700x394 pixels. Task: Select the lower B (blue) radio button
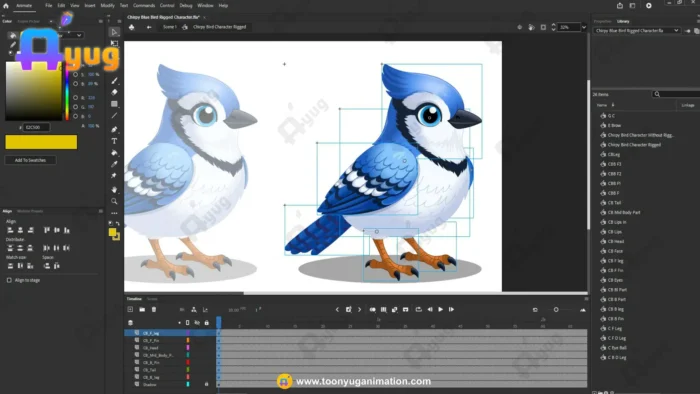(75, 116)
